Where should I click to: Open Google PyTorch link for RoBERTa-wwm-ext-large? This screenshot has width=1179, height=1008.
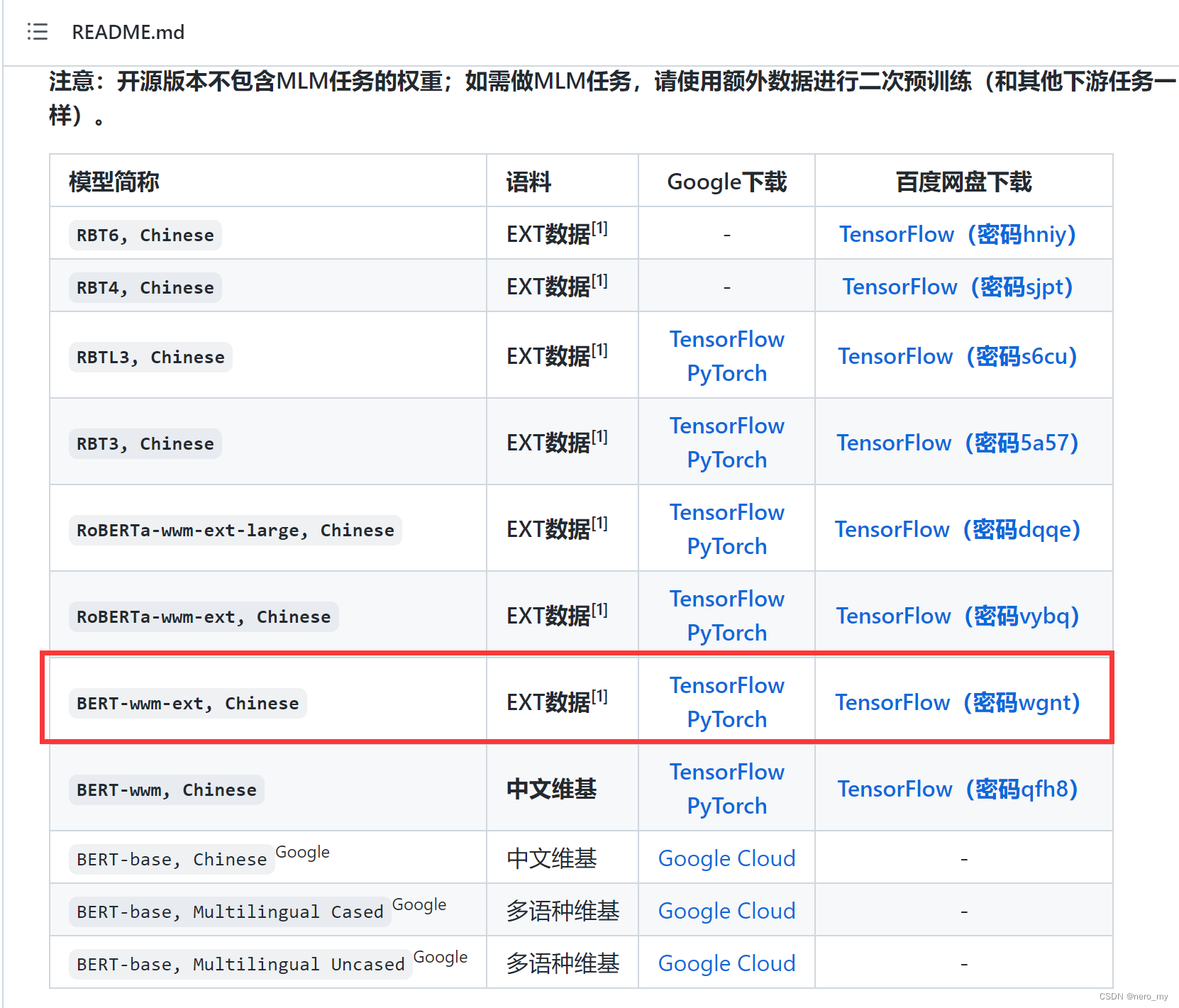click(x=727, y=546)
